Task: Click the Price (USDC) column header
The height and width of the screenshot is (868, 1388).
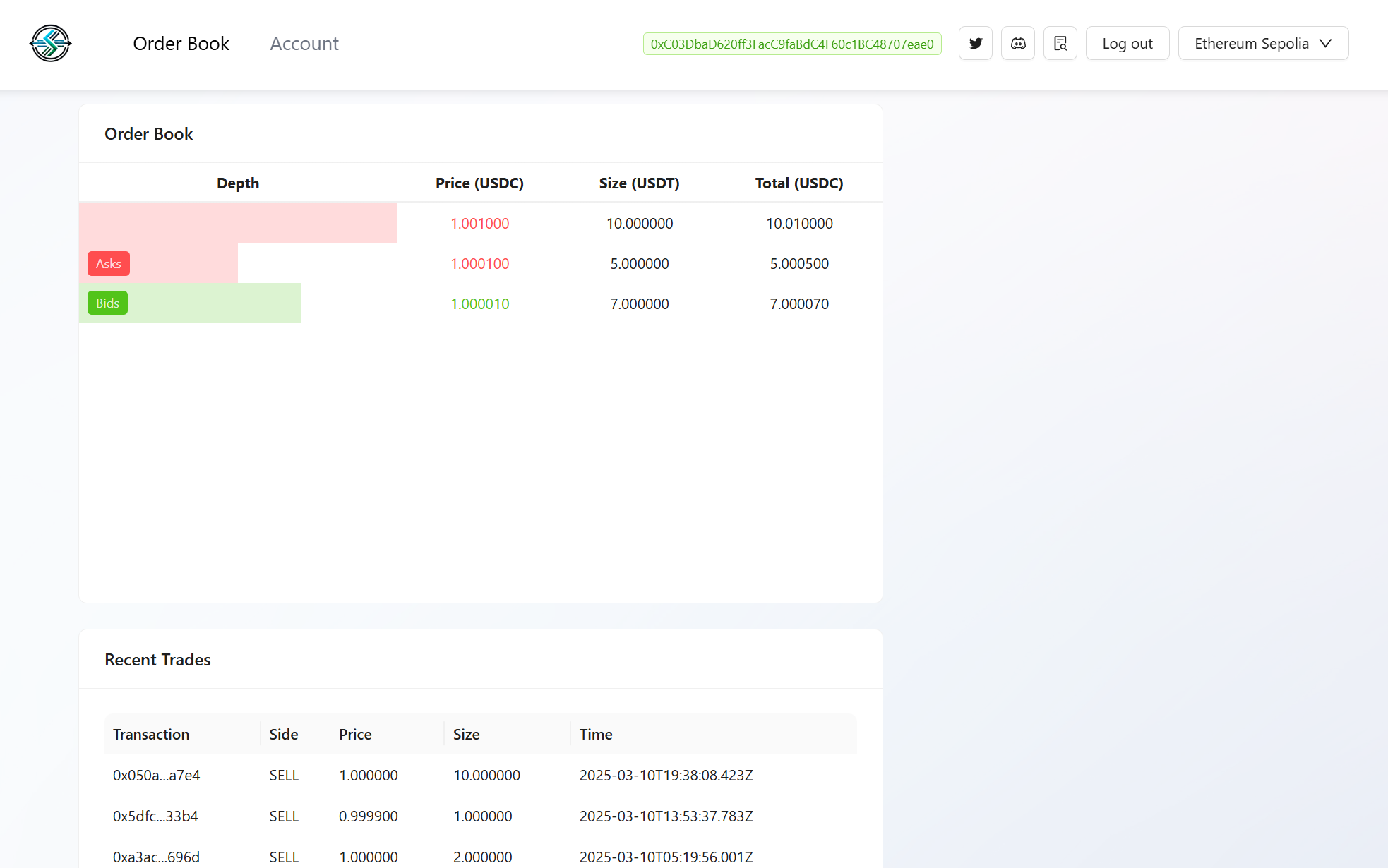Action: (x=480, y=183)
